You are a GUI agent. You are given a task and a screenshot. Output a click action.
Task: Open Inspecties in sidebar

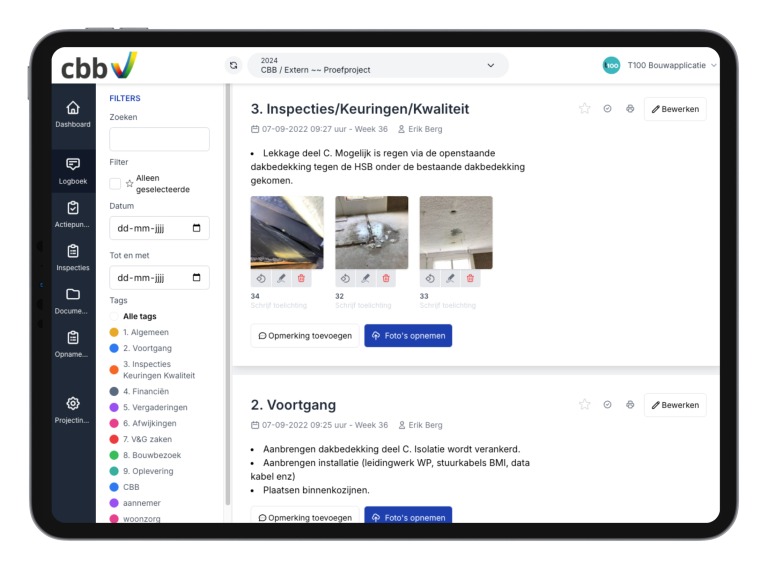pyautogui.click(x=73, y=257)
